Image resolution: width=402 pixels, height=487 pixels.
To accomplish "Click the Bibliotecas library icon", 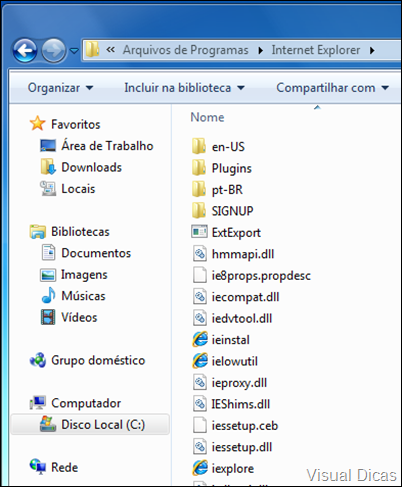I will [38, 232].
